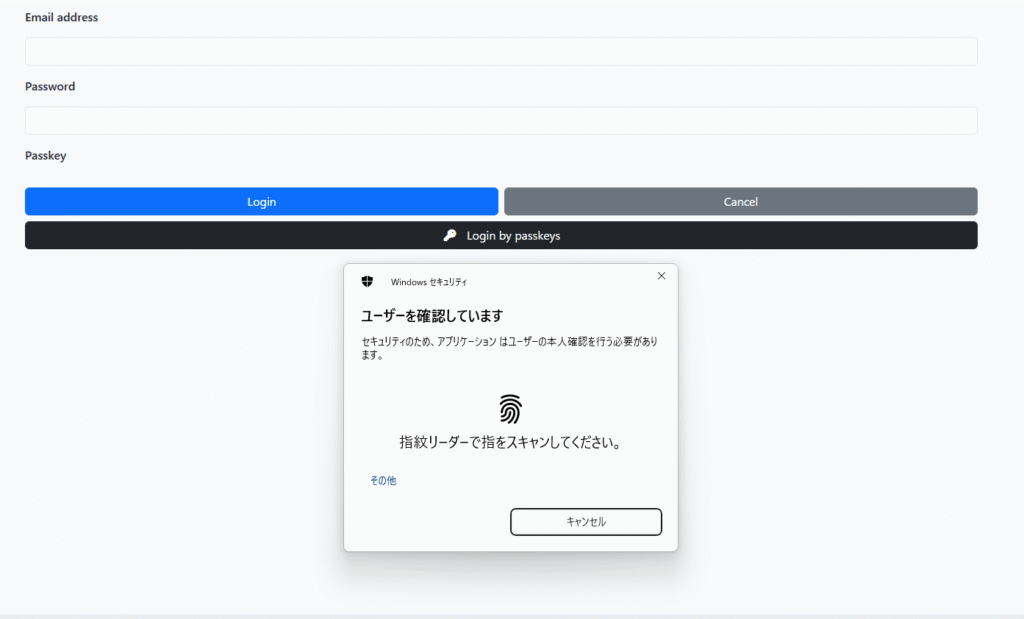
Task: Click the 指紋リーダーで指をスキャンしてください text
Action: point(510,443)
